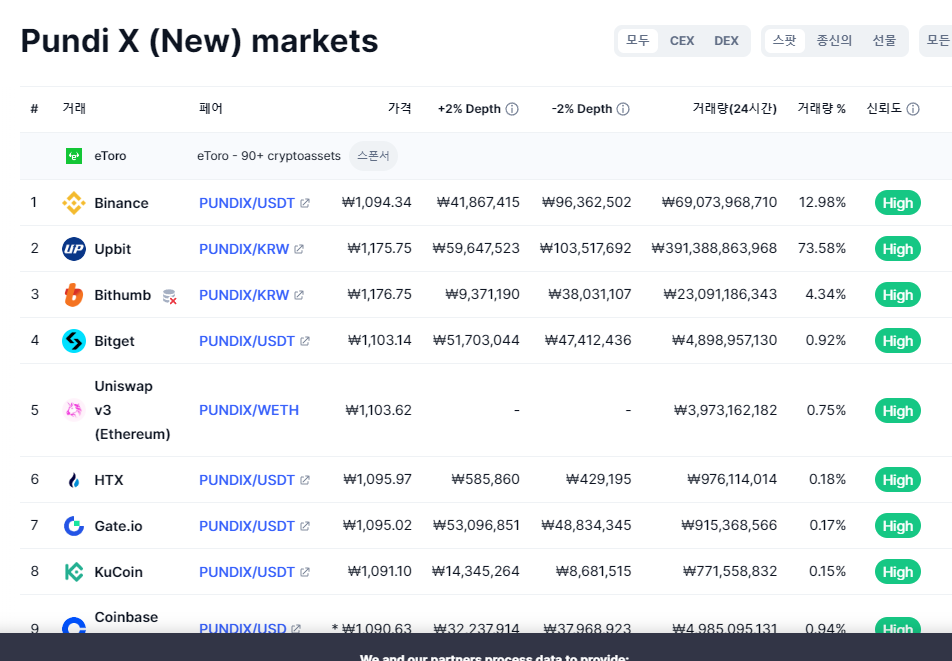Open the PUNDIX/WETH pair link
The image size is (952, 661).
(249, 410)
